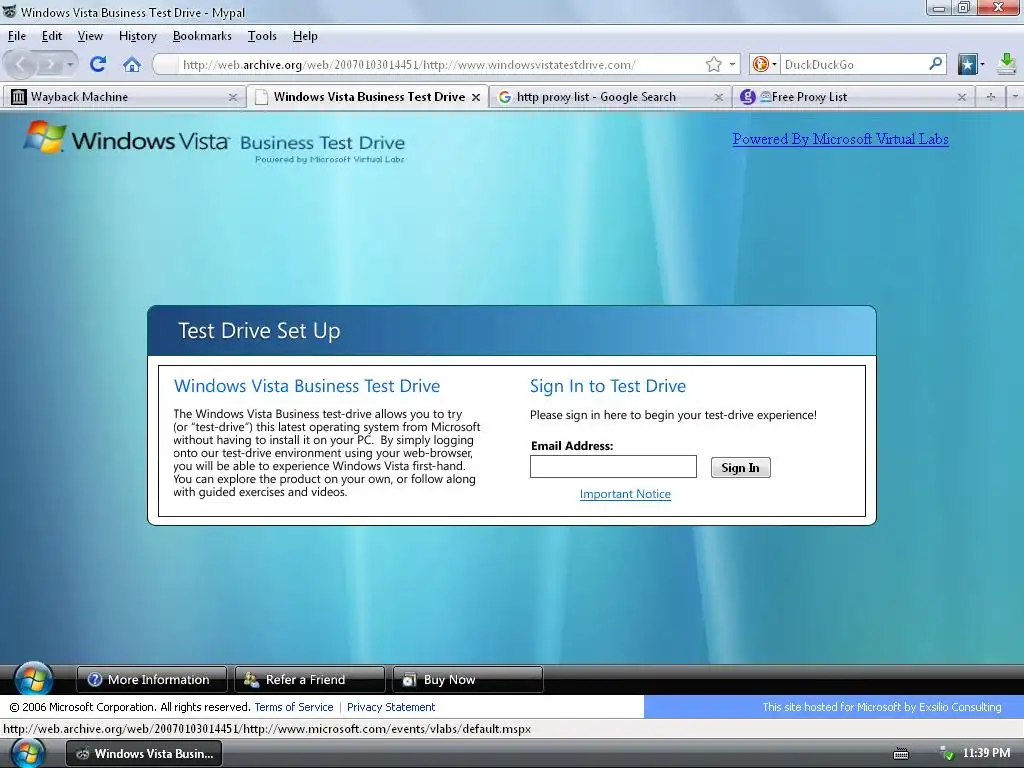This screenshot has height=768, width=1024.
Task: Click the Exsilio Consulting hosting notice text
Action: coord(882,707)
